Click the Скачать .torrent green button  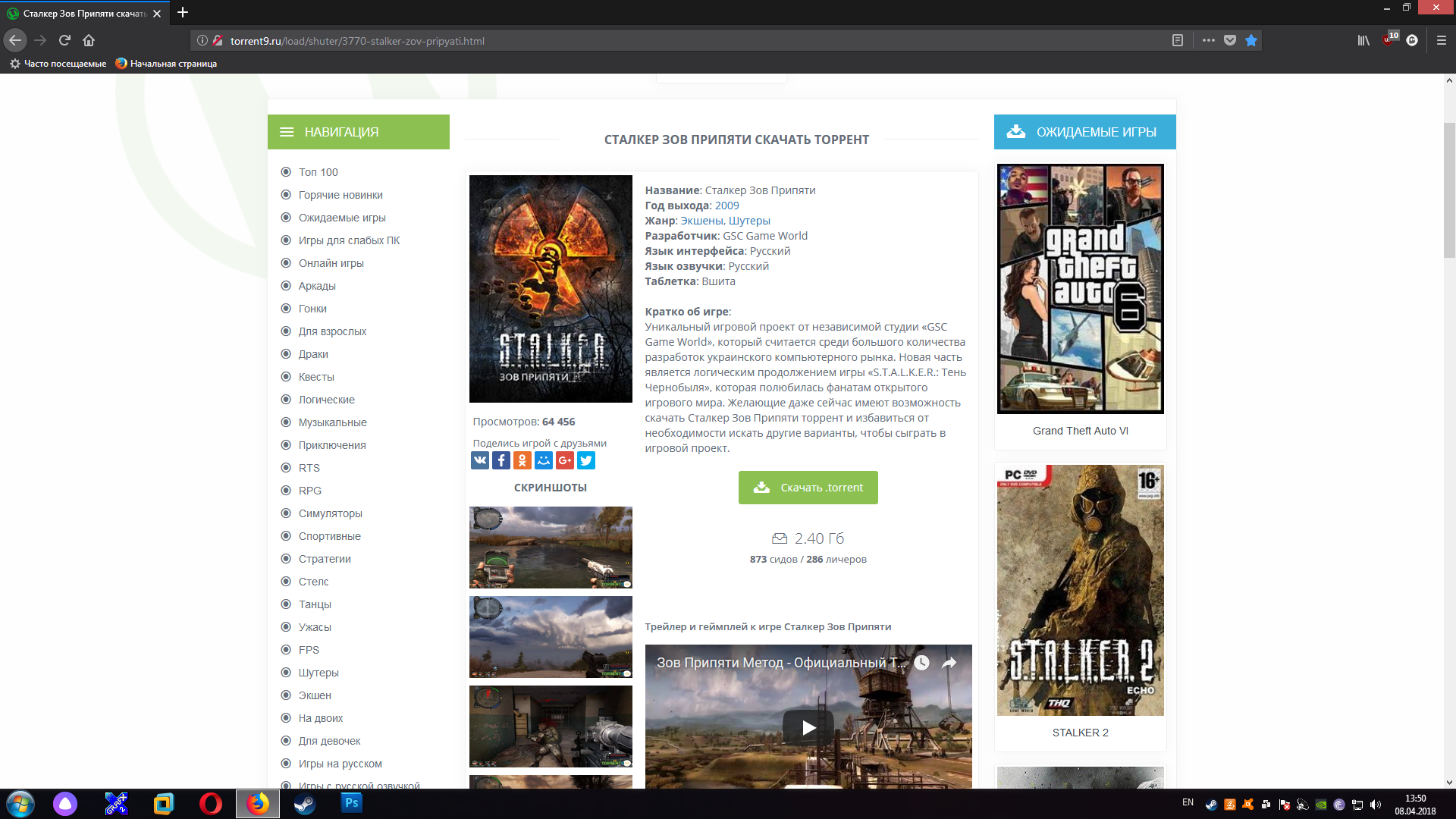[x=808, y=488]
